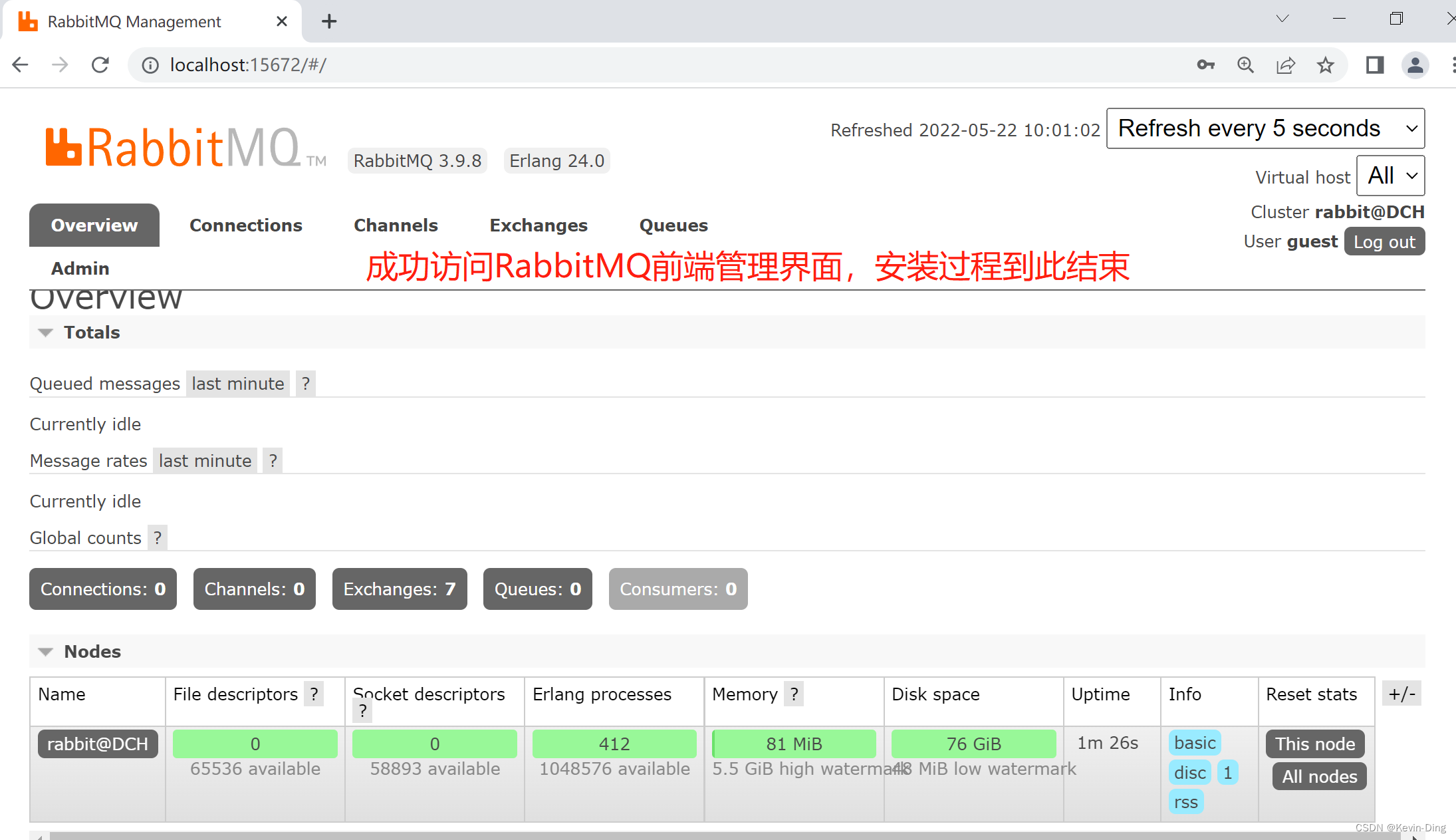Image resolution: width=1456 pixels, height=840 pixels.
Task: Click the Consumers: 0 badge
Action: [x=678, y=589]
